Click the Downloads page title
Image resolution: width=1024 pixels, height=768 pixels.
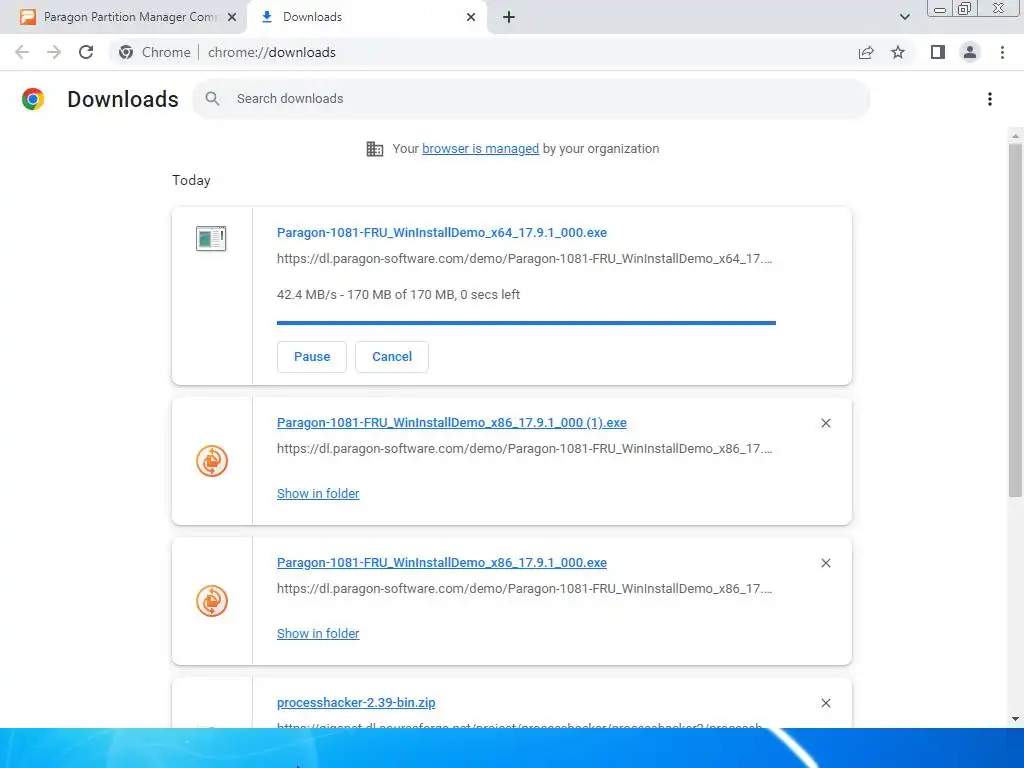pos(123,99)
